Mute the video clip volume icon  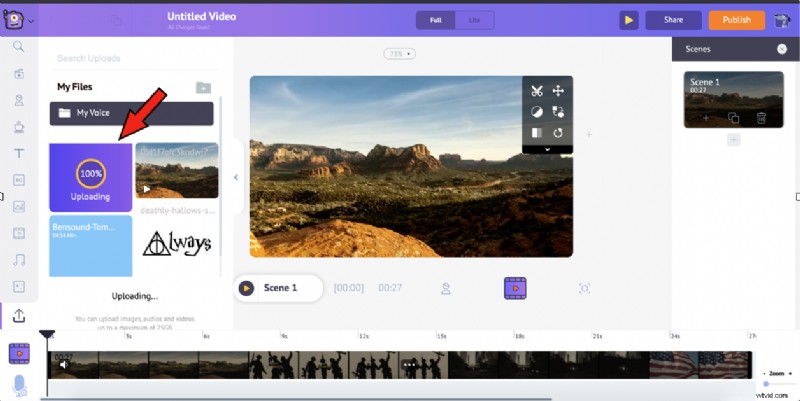(64, 365)
